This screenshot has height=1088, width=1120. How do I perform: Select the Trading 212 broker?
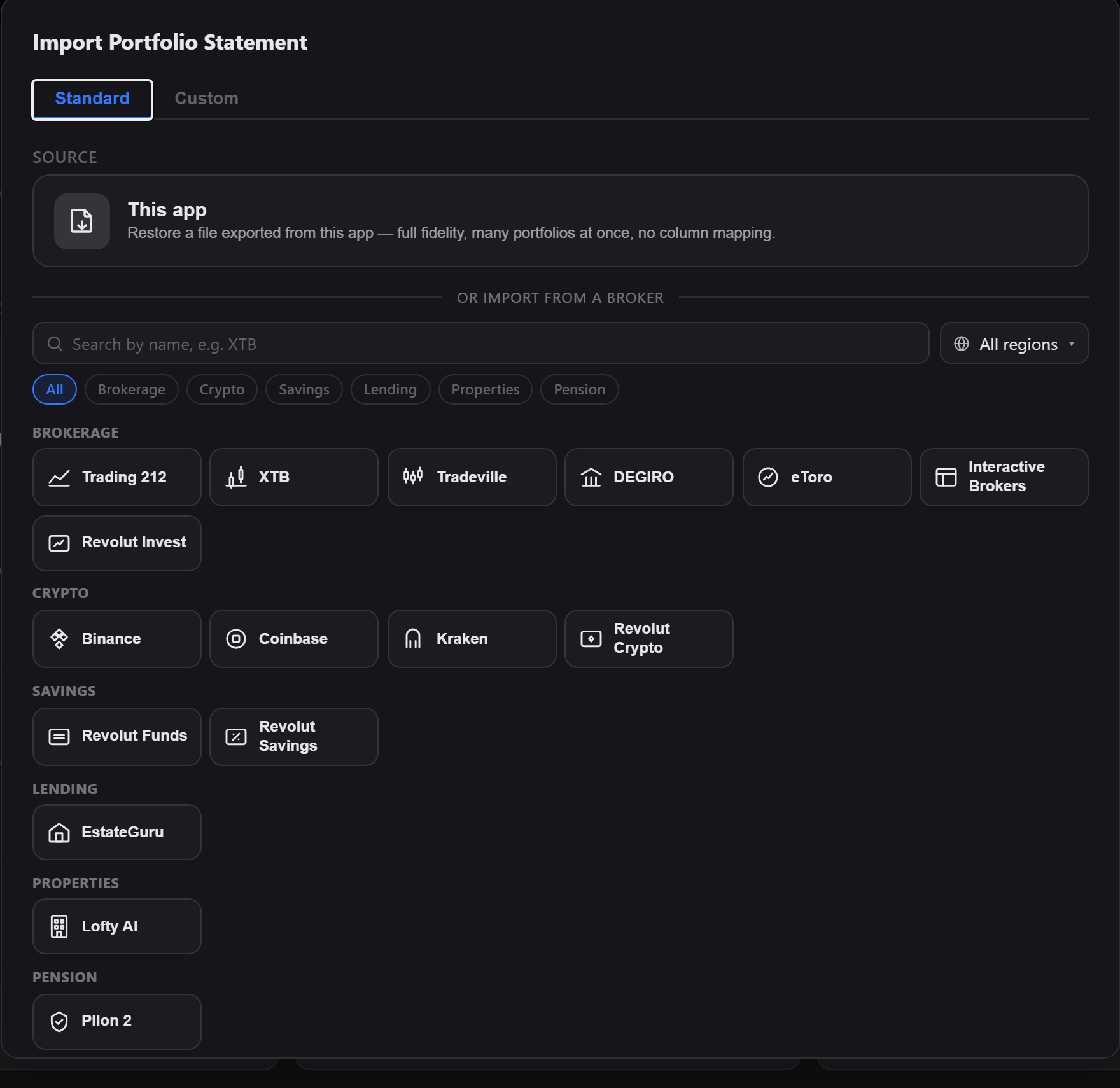click(x=117, y=477)
